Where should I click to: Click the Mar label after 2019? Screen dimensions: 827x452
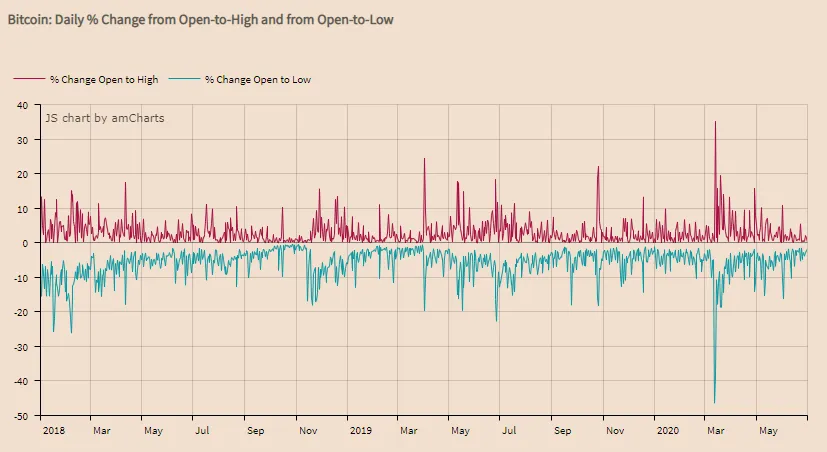(409, 430)
